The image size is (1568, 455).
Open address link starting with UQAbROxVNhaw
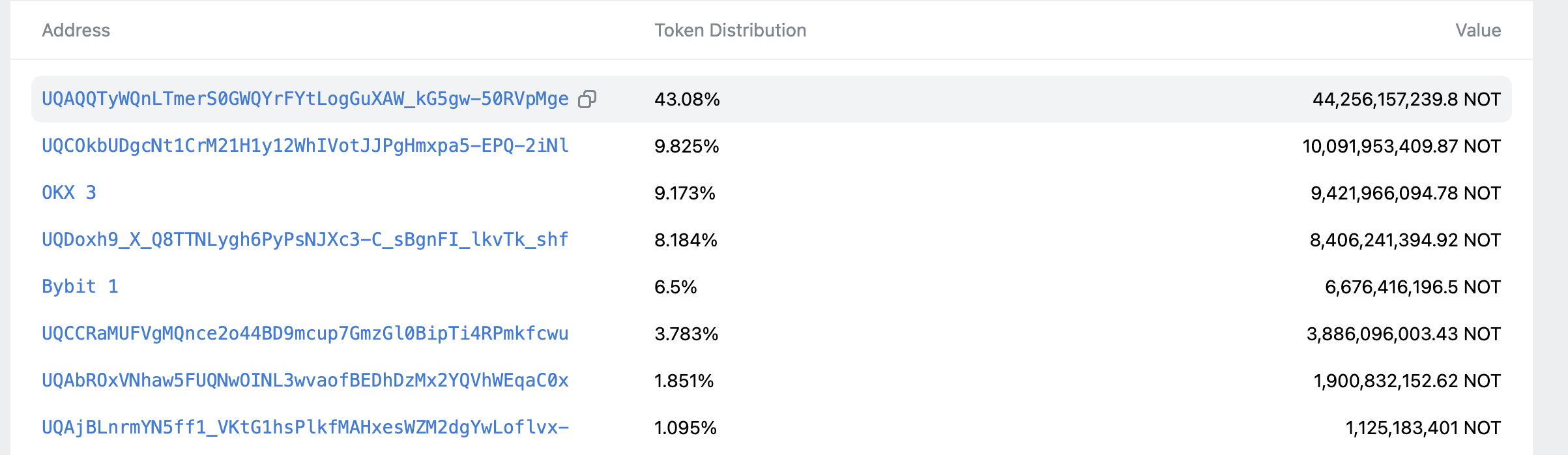305,381
